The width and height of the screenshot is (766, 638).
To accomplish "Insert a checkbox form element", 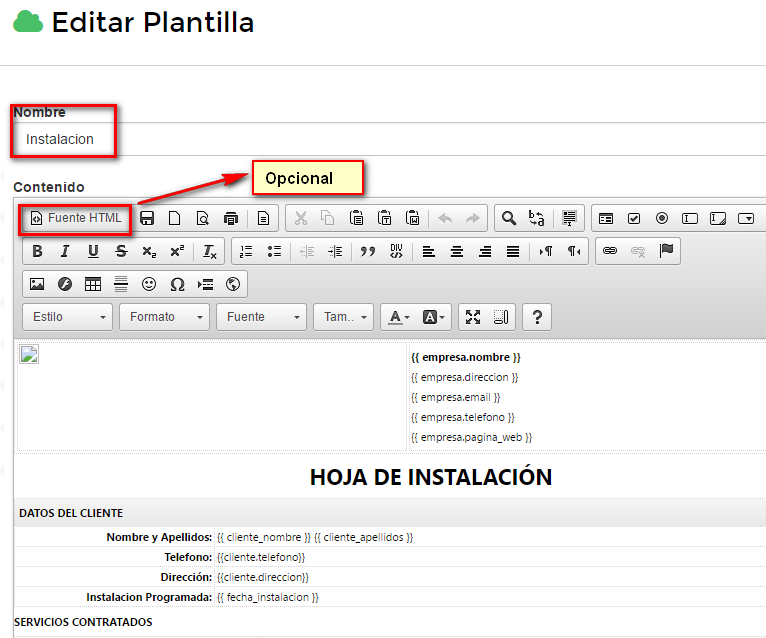I will click(634, 218).
